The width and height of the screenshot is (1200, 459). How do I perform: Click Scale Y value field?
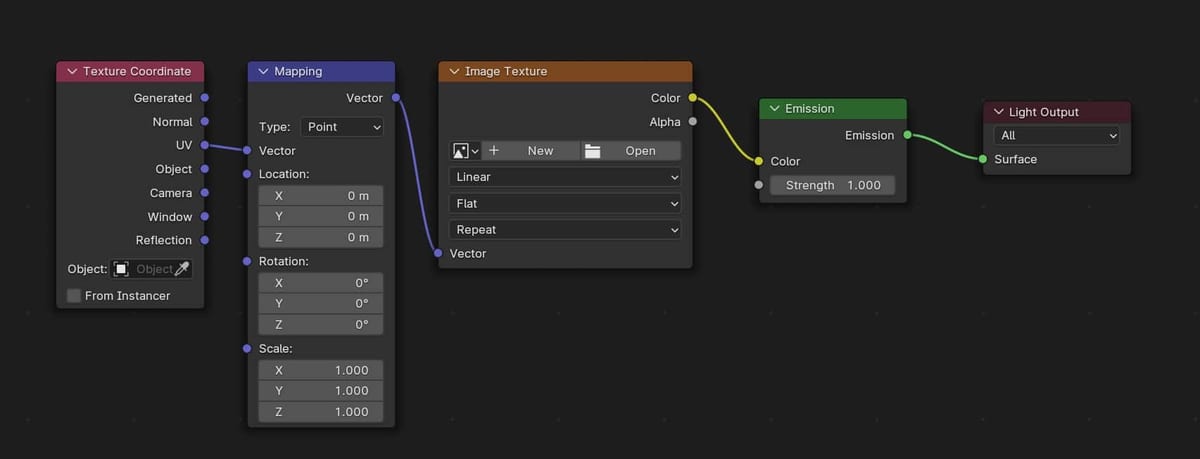pos(320,391)
